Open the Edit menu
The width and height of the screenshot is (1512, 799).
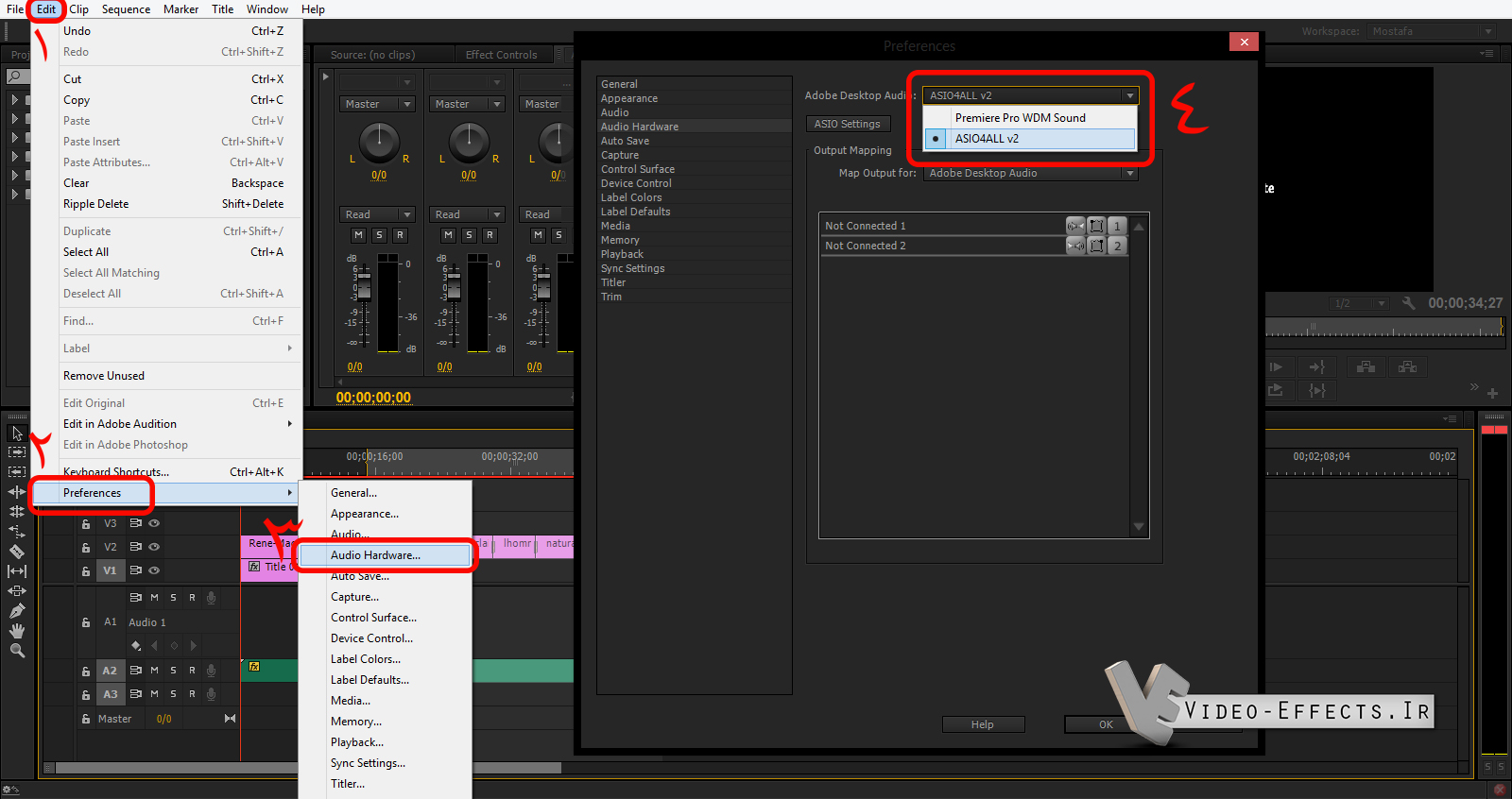pyautogui.click(x=46, y=9)
